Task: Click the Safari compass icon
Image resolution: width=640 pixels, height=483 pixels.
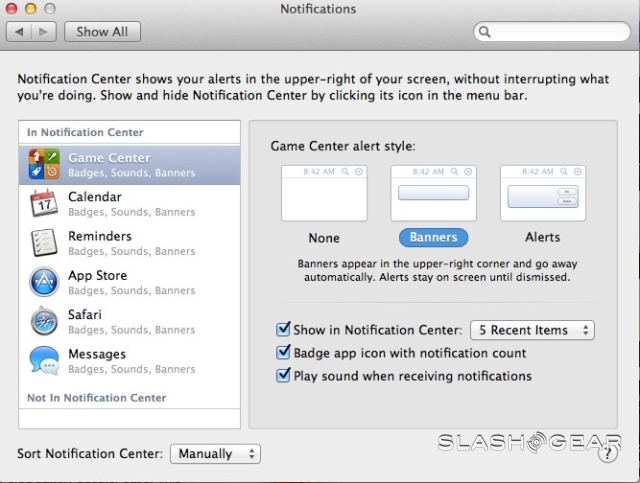Action: pos(43,321)
